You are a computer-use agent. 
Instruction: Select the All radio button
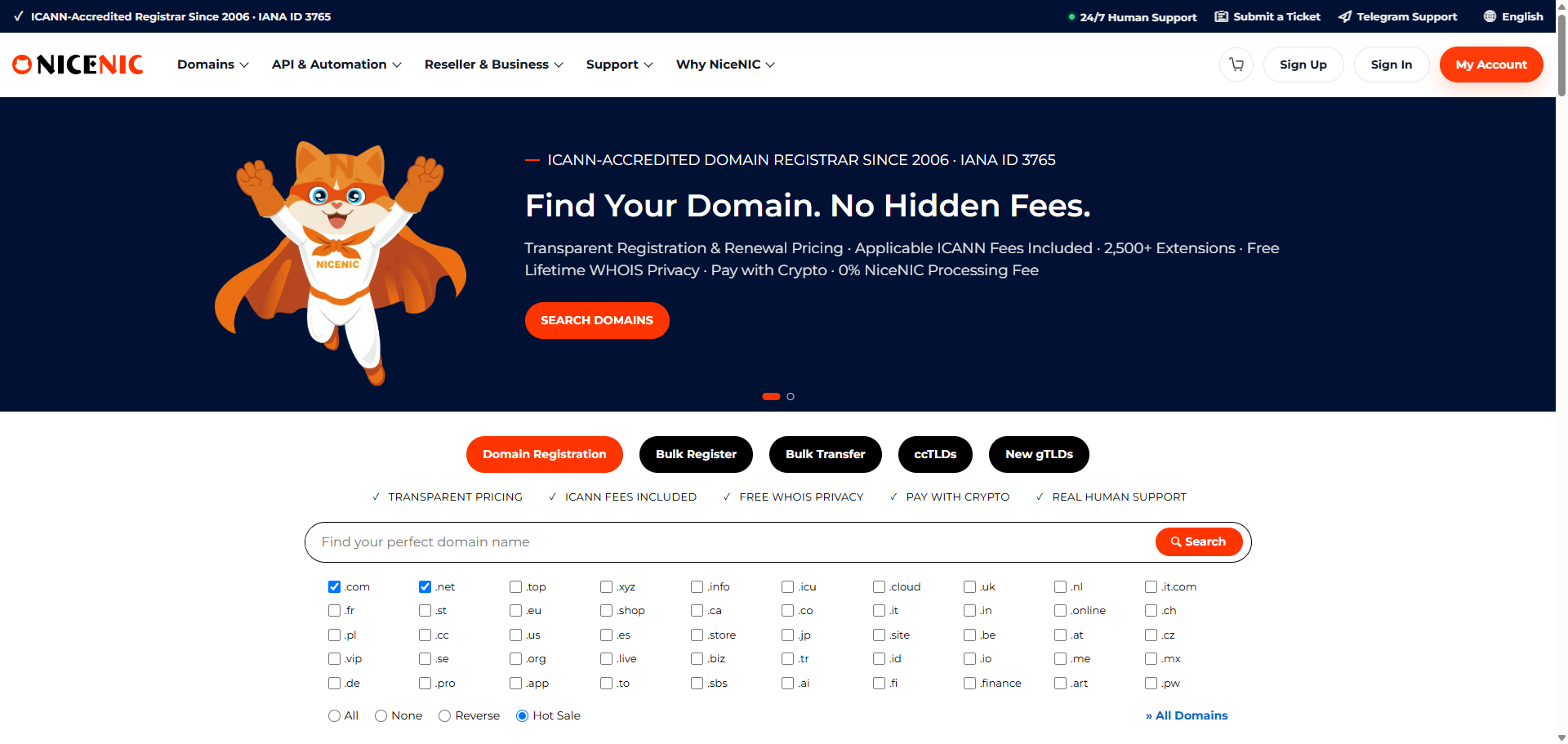pyautogui.click(x=334, y=715)
